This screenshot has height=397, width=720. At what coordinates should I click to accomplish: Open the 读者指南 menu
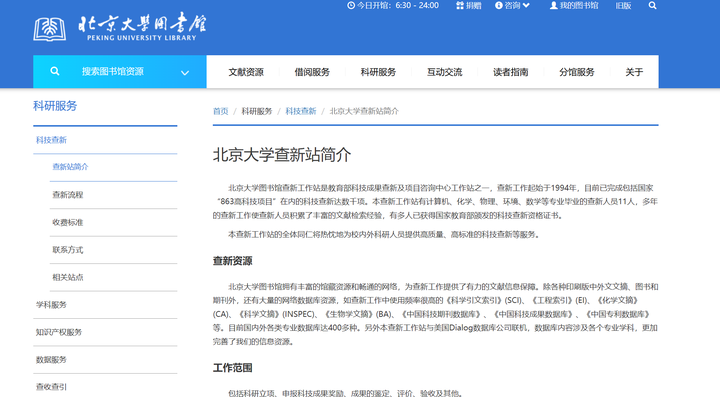click(511, 72)
